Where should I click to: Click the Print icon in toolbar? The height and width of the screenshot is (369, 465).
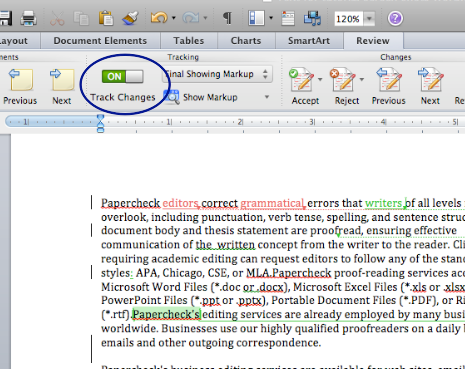point(28,18)
